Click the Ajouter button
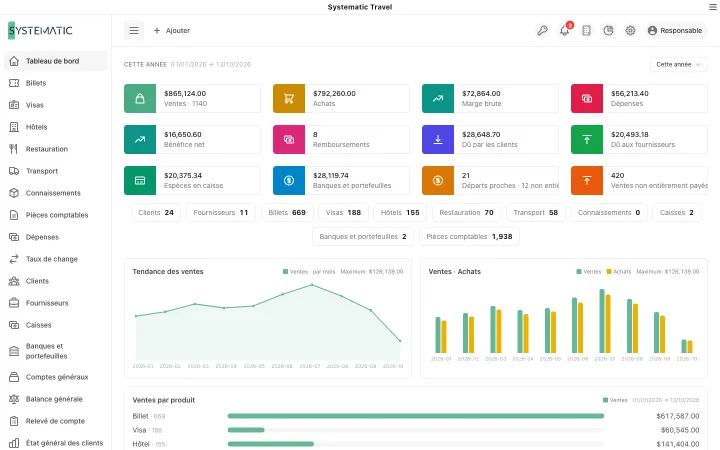The image size is (720, 450). 172,30
